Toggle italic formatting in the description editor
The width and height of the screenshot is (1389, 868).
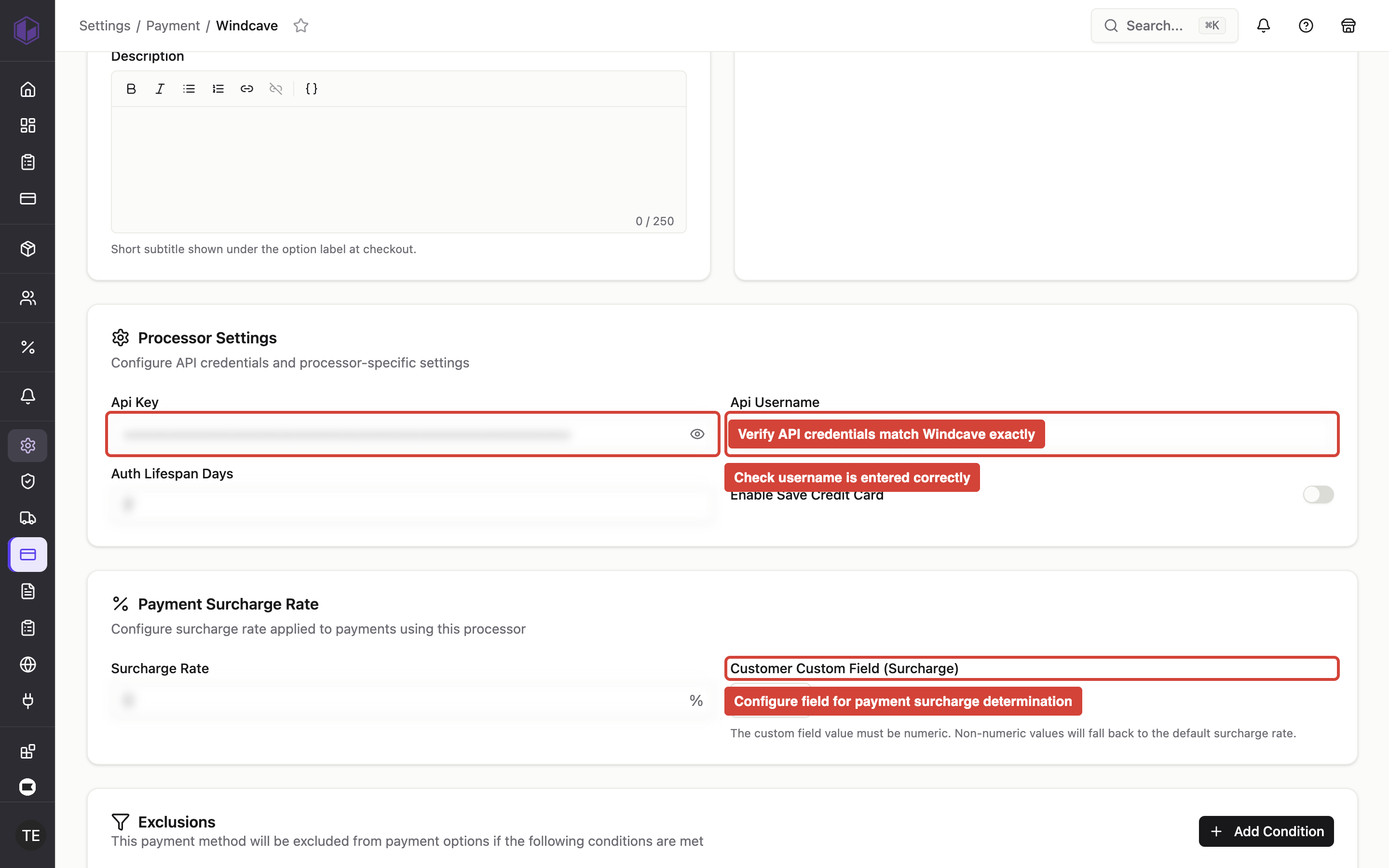coord(160,88)
